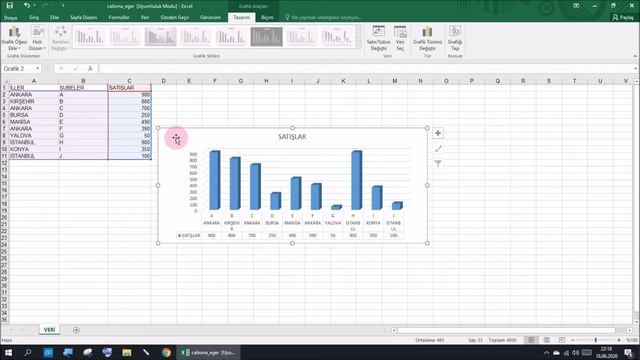The image size is (640, 360).
Task: Click Grafiği Taşı (Move Chart) button
Action: pyautogui.click(x=455, y=38)
